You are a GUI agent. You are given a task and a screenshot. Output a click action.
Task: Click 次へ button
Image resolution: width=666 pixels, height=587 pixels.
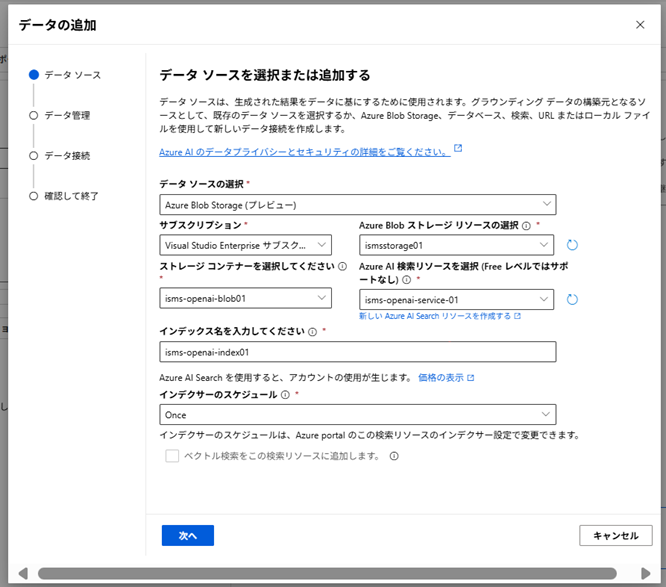[x=188, y=536]
